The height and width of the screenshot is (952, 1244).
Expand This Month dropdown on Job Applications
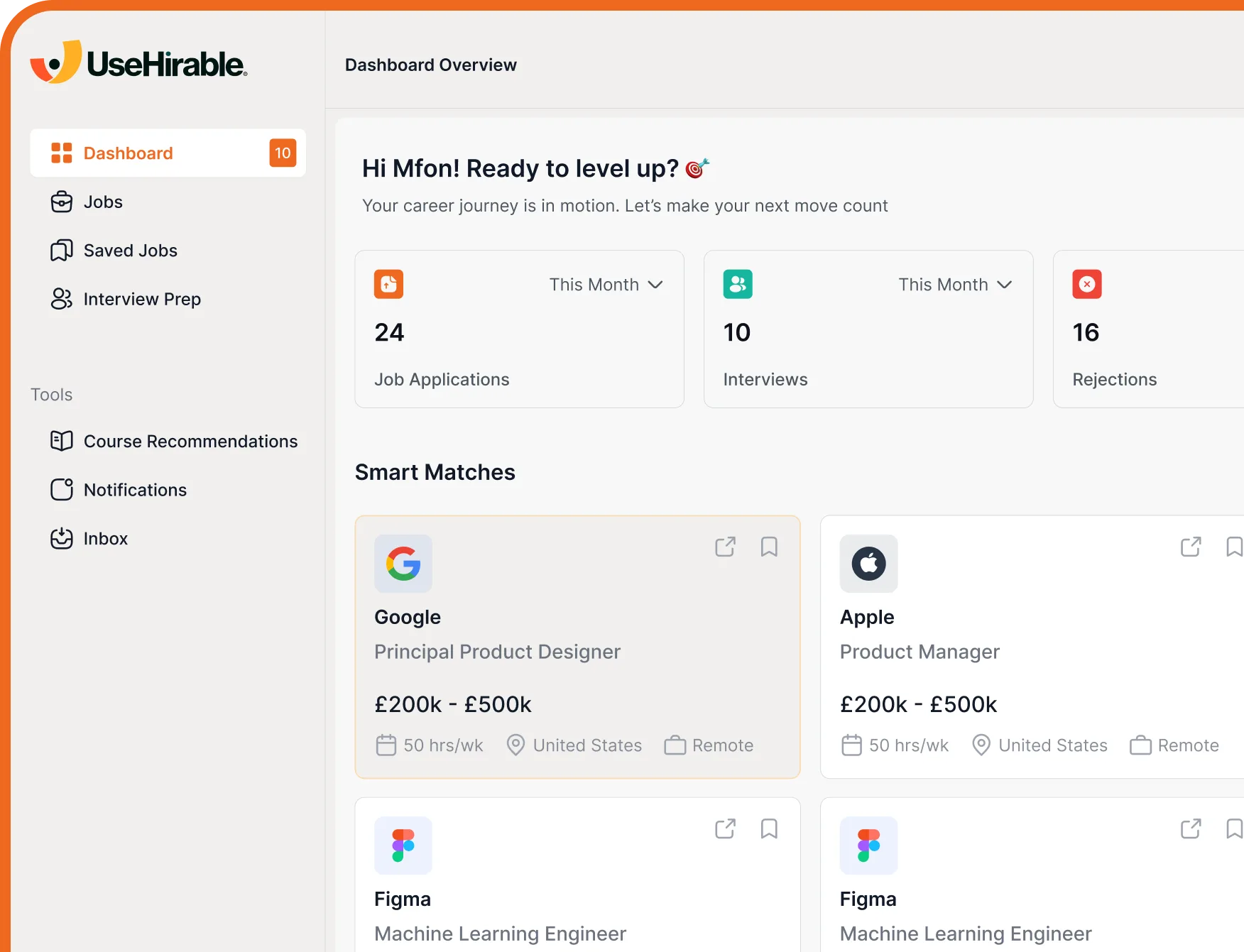point(606,285)
